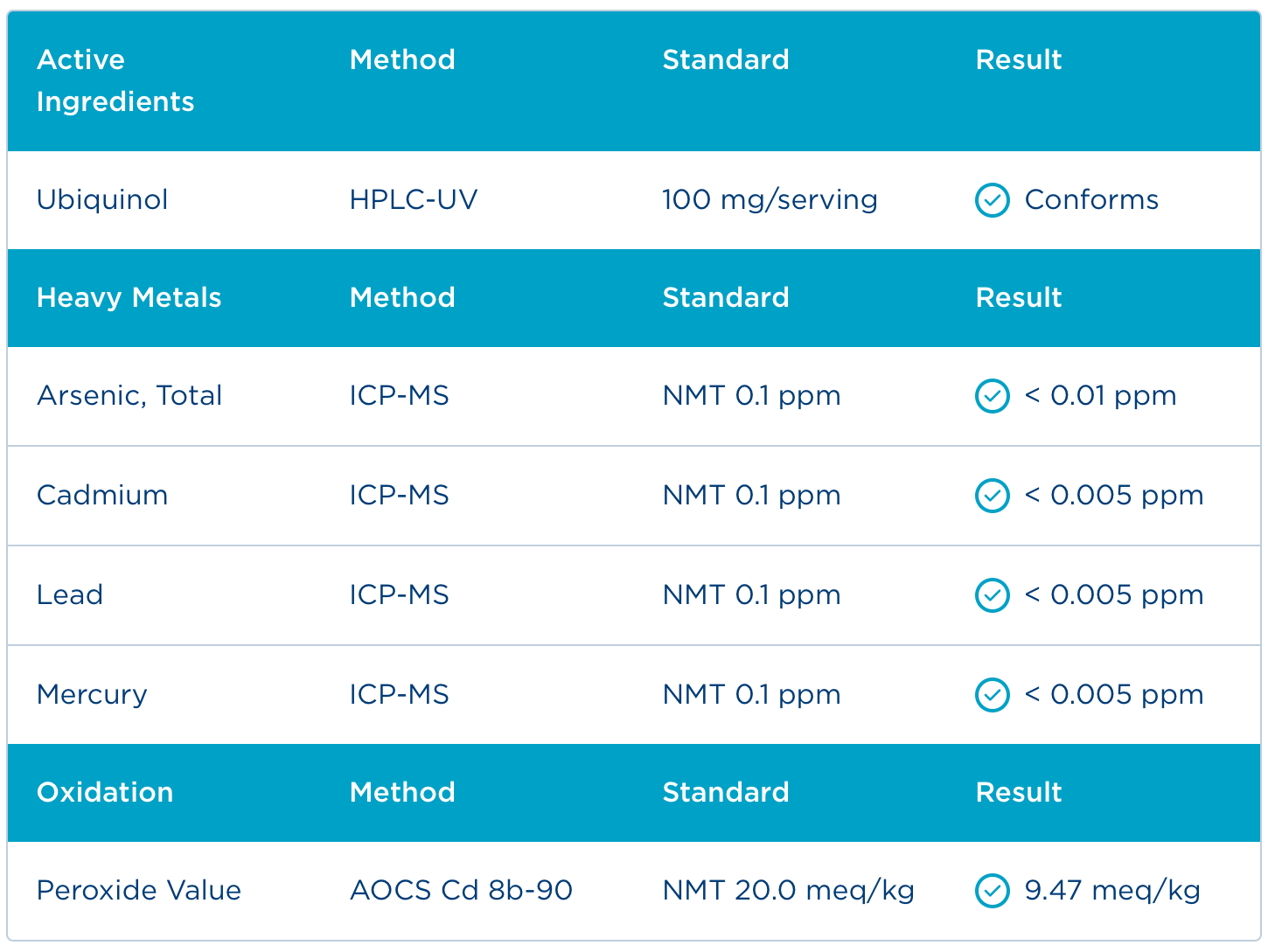Click the 9.47 meq/kg result value

click(1112, 891)
